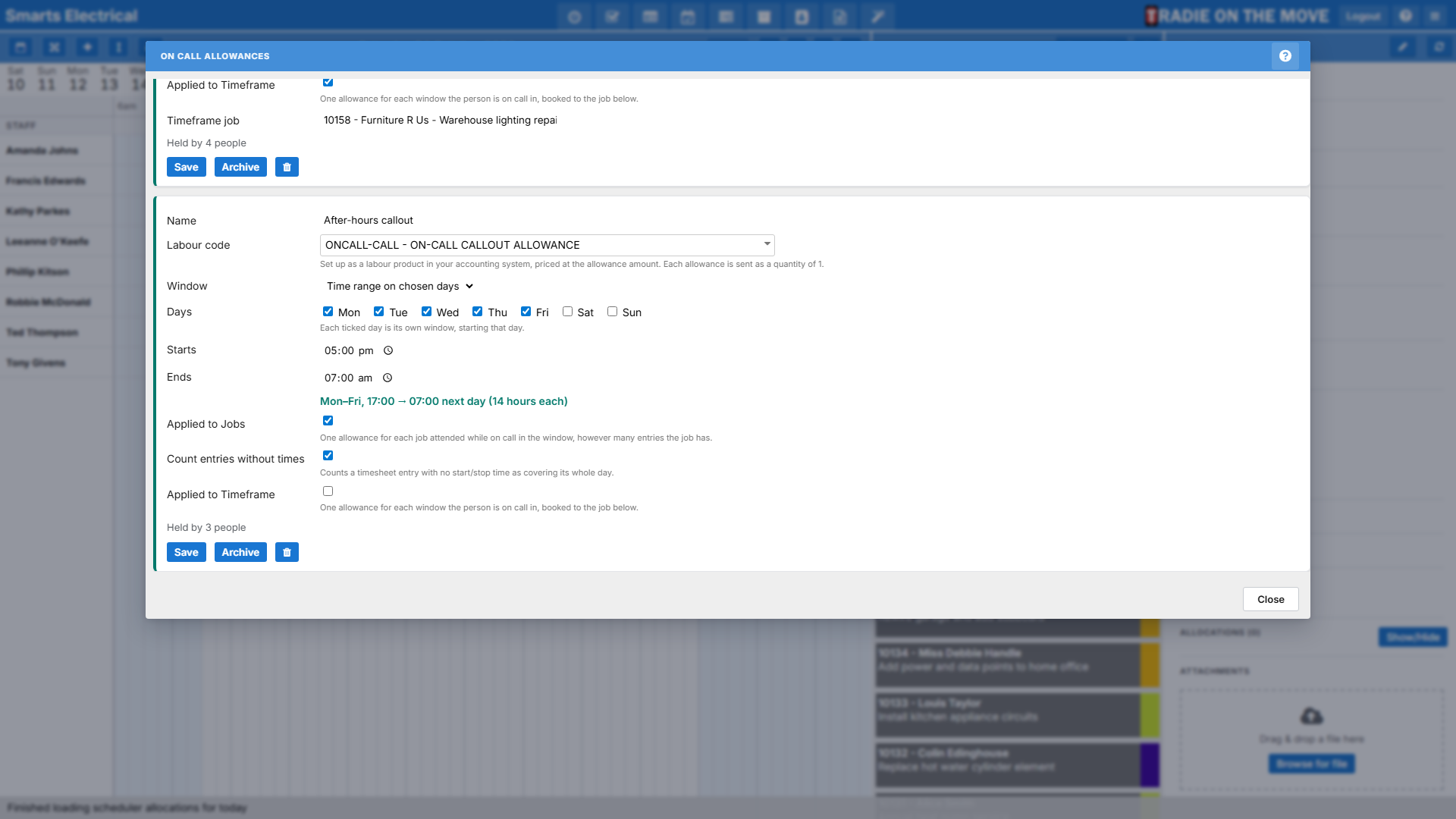Untick the Fri day checkbox

(x=526, y=312)
